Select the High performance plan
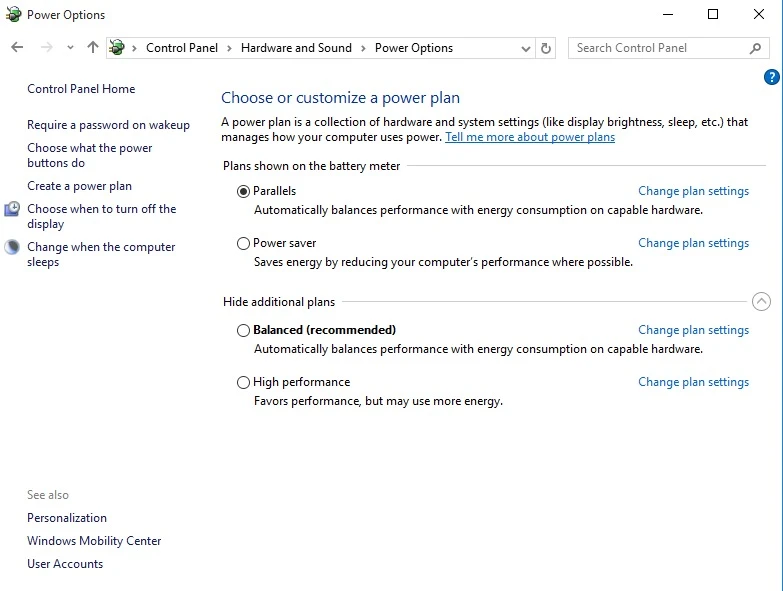This screenshot has width=783, height=591. [x=243, y=382]
